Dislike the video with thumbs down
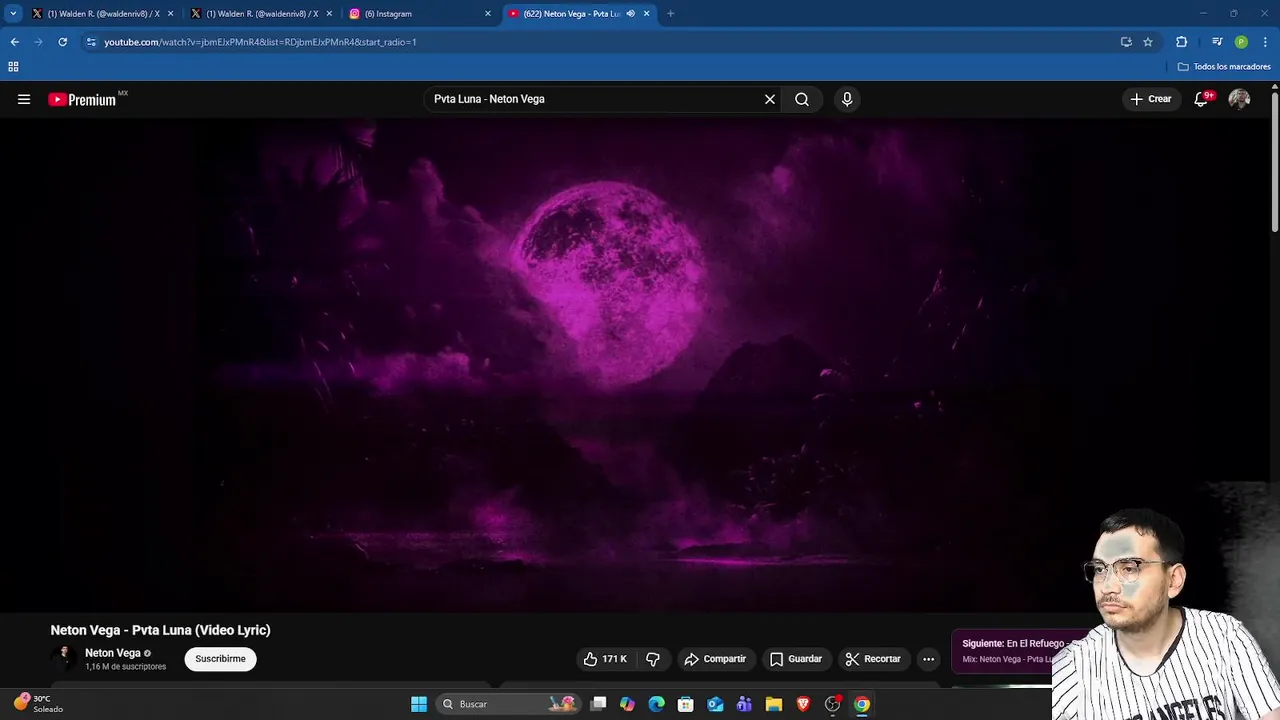1280x720 pixels. point(653,659)
